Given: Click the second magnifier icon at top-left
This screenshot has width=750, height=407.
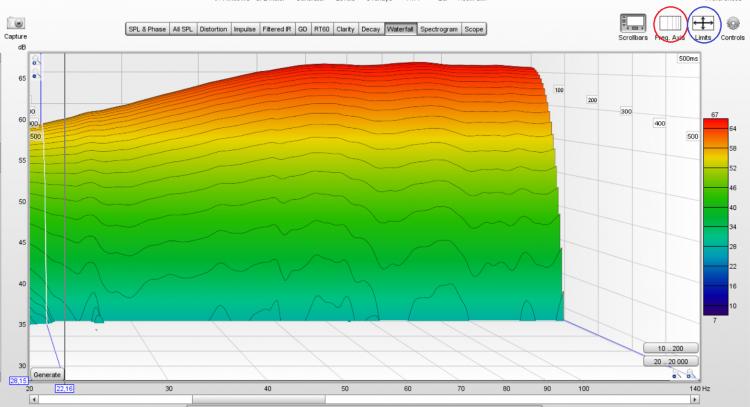Looking at the screenshot, I should [36, 75].
